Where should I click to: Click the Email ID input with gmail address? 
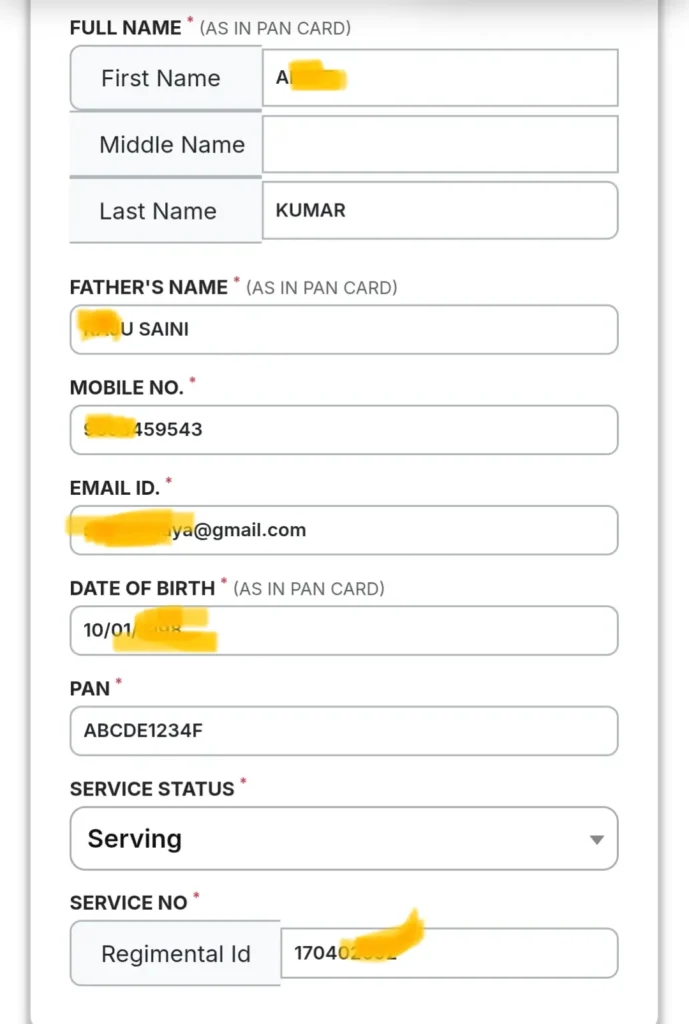[344, 530]
